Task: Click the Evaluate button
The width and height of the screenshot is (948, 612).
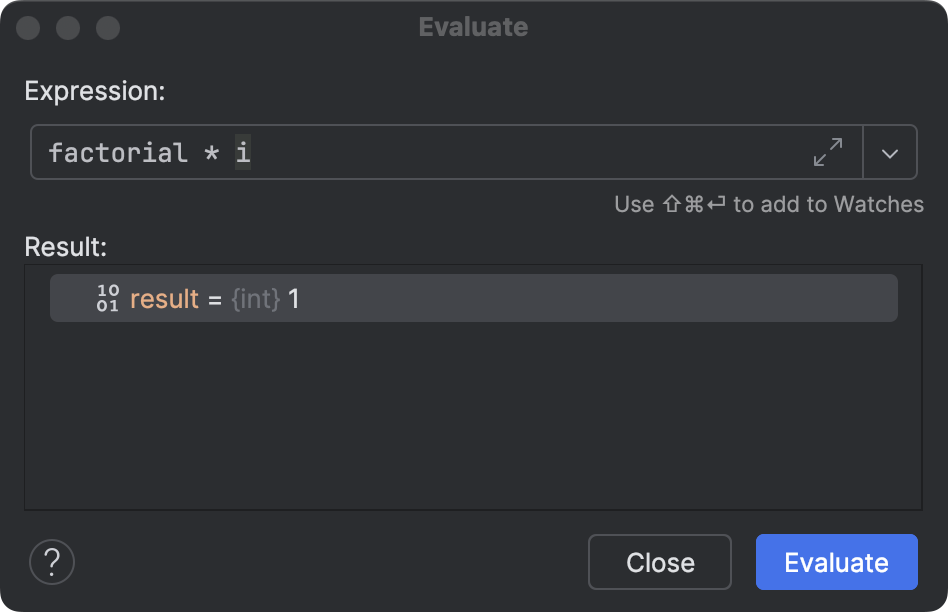Action: tap(836, 561)
